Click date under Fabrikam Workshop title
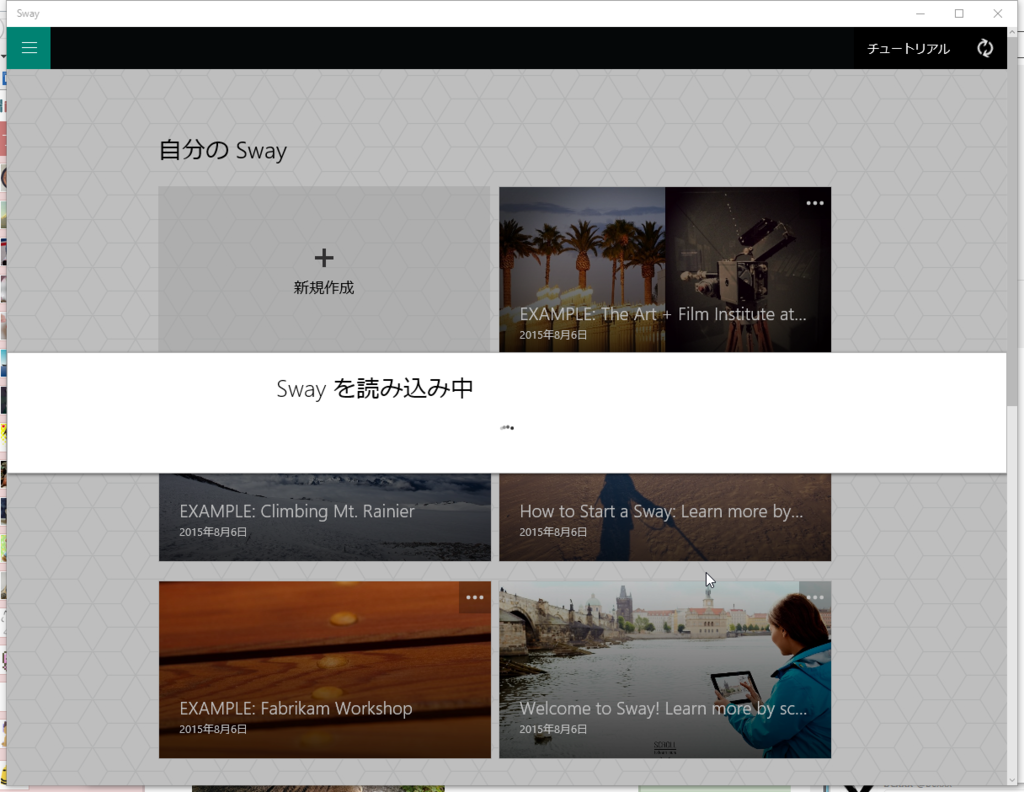The width and height of the screenshot is (1024, 792). 213,729
